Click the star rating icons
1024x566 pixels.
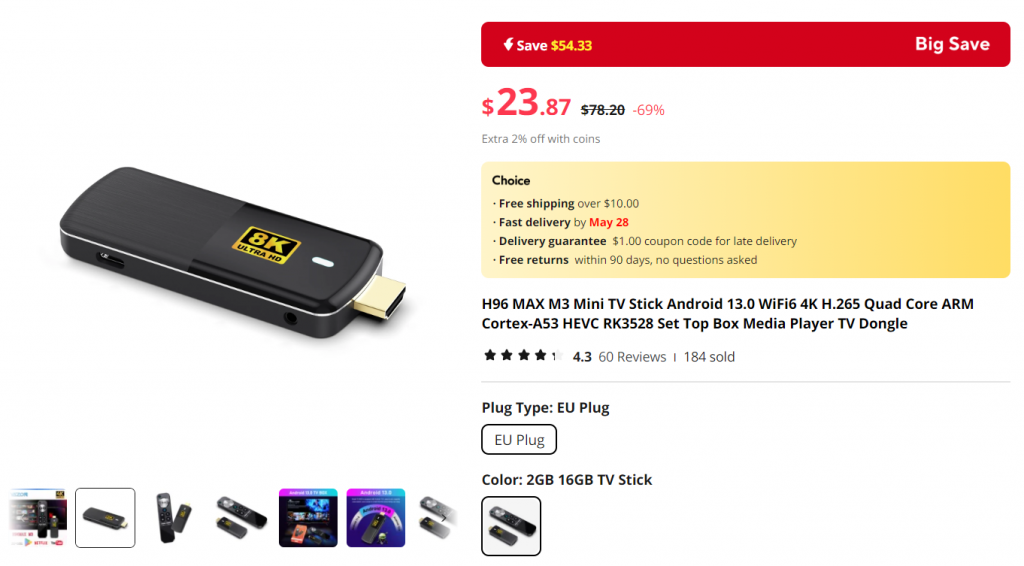(523, 356)
